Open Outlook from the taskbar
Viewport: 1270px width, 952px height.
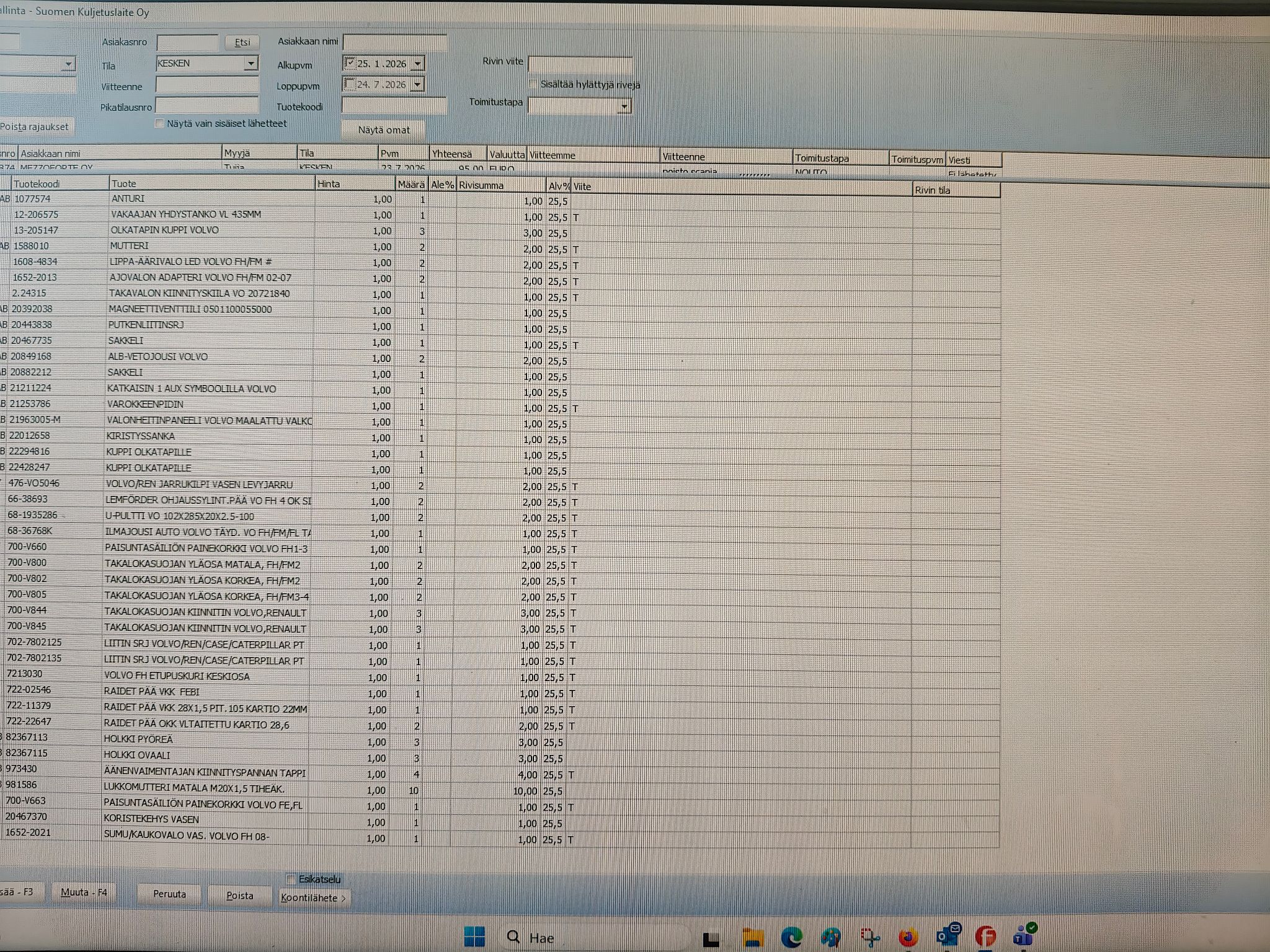tap(948, 935)
